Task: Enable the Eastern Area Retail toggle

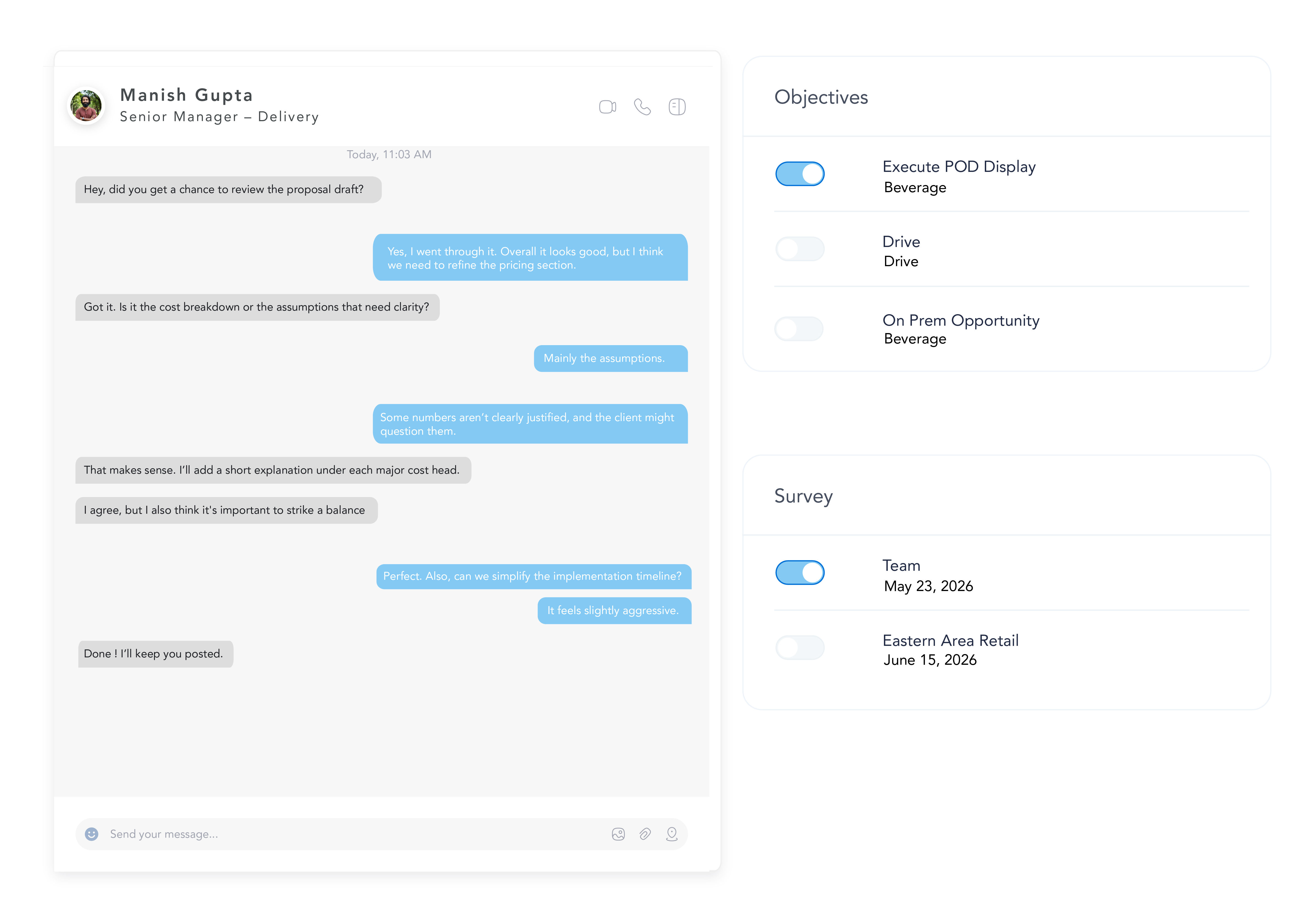Action: 799,647
